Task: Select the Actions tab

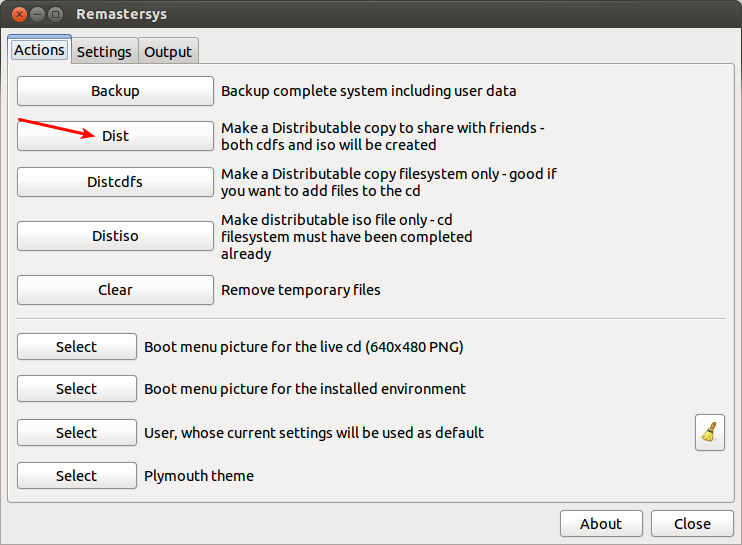Action: 40,50
